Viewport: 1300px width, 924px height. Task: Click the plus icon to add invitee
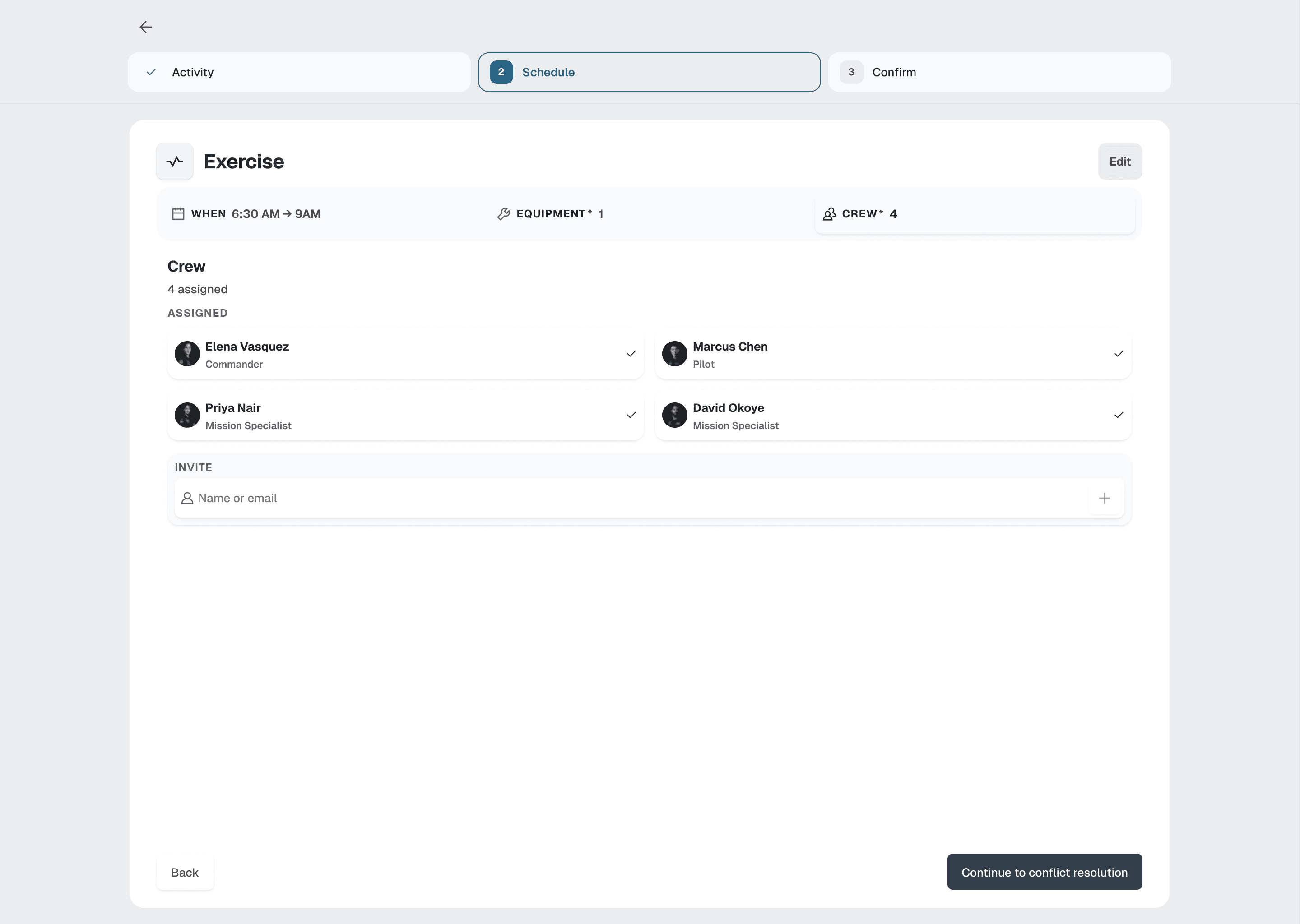pyautogui.click(x=1104, y=499)
